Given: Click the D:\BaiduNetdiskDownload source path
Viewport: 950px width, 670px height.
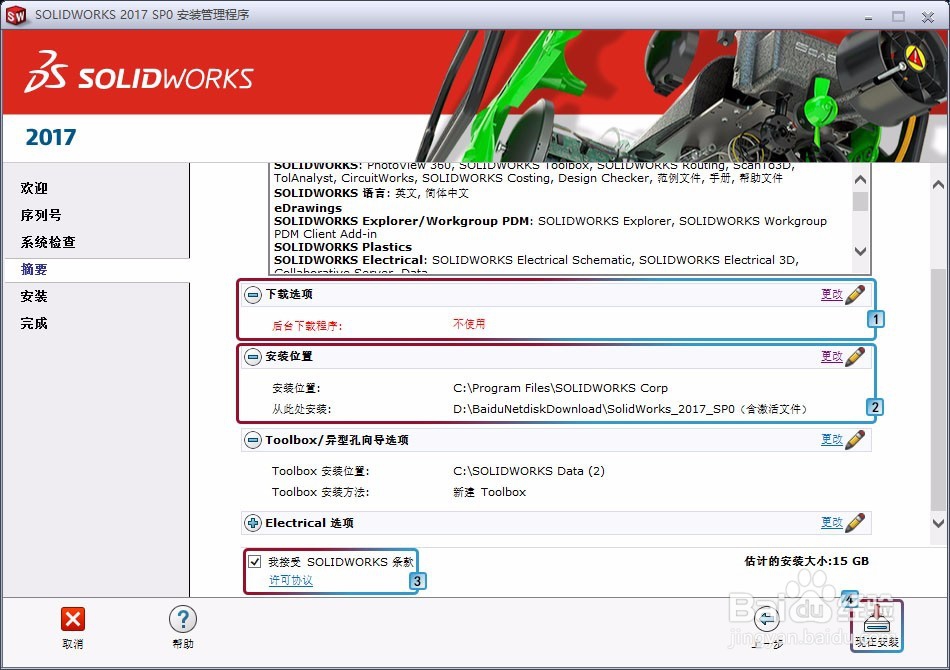Looking at the screenshot, I should tap(630, 409).
